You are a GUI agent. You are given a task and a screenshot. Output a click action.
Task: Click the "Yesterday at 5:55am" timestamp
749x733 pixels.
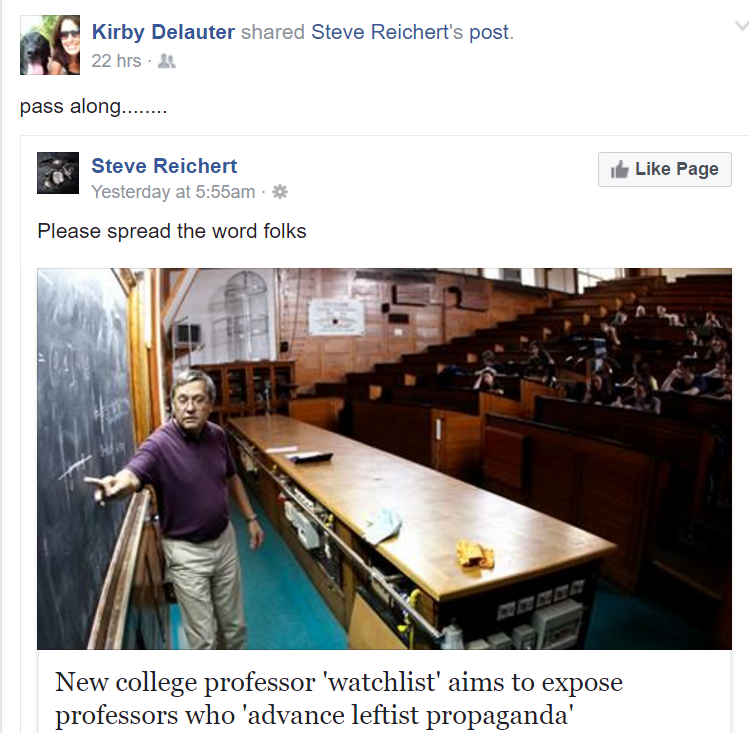(x=173, y=191)
